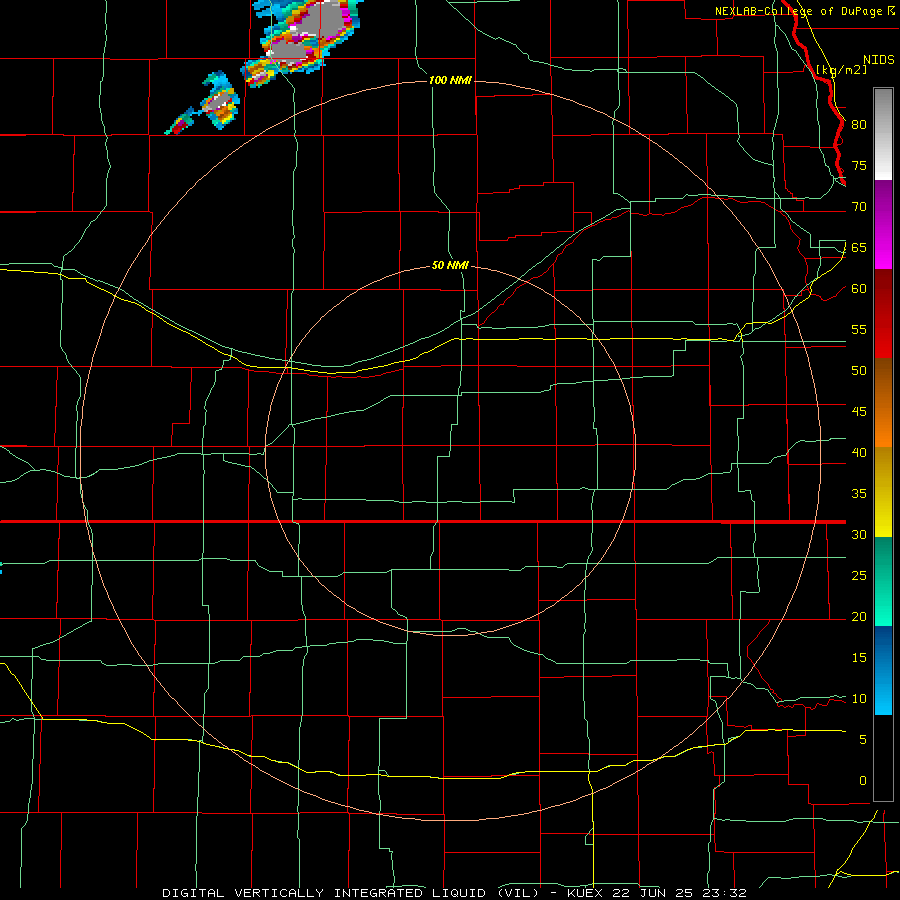Click the orange-brown segment of the color bar
This screenshot has width=900, height=900.
click(883, 403)
